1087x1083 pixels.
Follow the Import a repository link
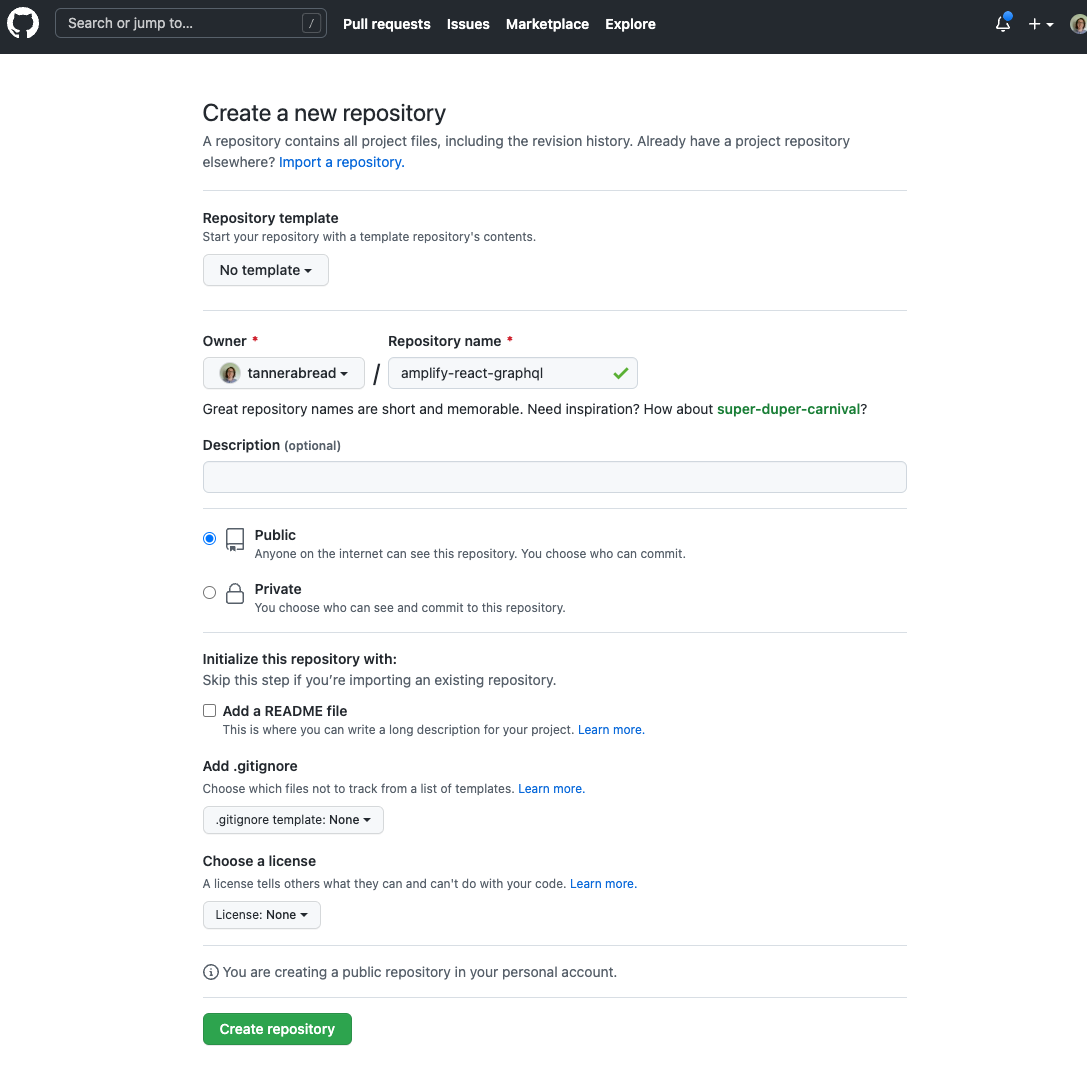pyautogui.click(x=341, y=162)
